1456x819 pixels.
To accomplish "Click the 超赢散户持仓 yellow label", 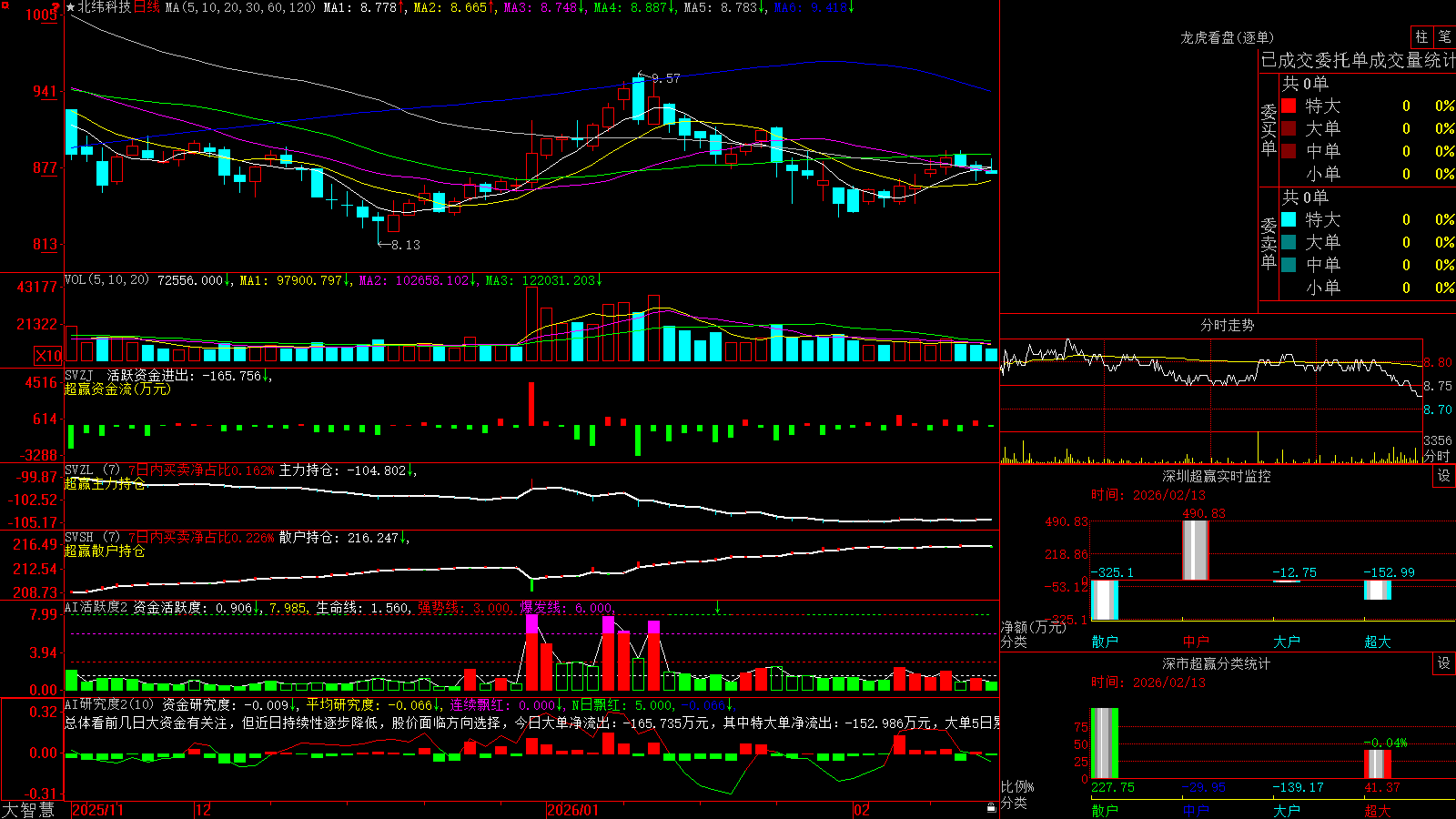I will [105, 551].
